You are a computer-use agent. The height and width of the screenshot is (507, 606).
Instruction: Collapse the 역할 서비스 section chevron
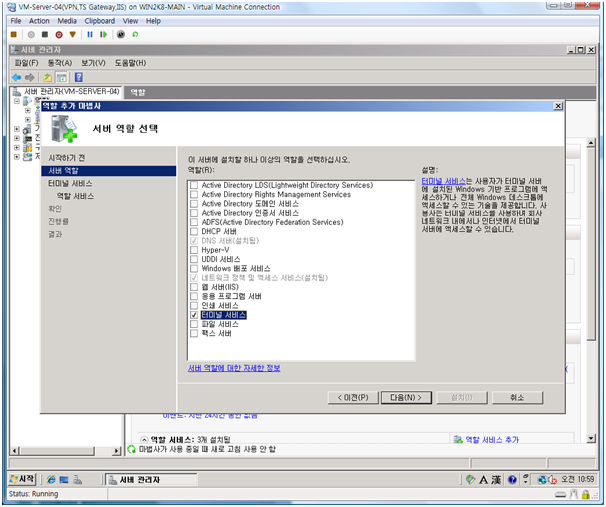[x=144, y=440]
